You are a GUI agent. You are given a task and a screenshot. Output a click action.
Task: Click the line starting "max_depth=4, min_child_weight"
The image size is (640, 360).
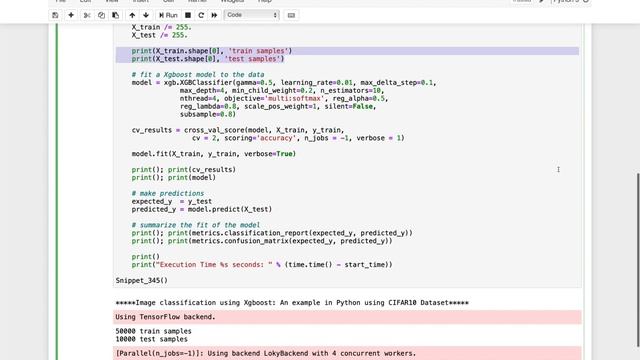pos(282,91)
